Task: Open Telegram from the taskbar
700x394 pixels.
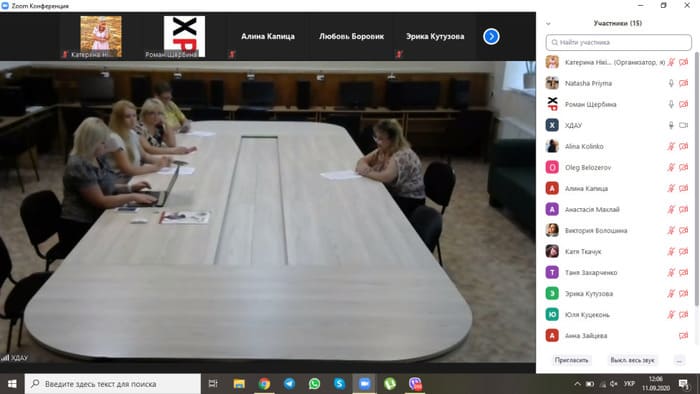Action: 289,384
